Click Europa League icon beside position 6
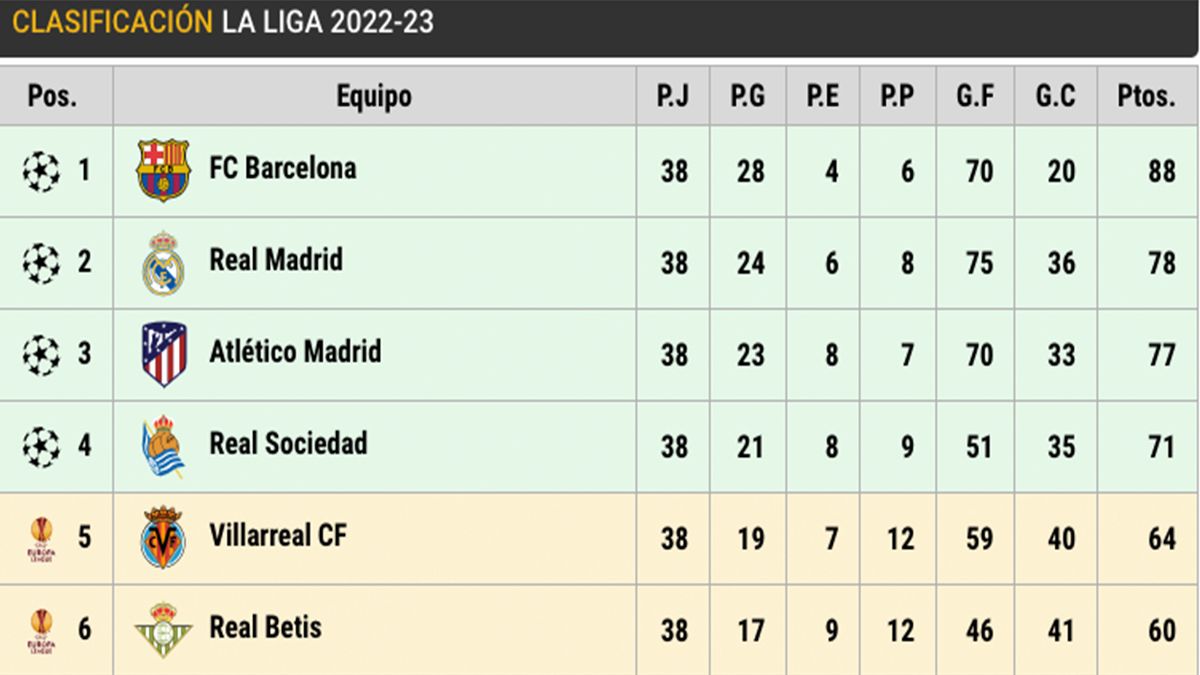1200x675 pixels. pos(41,631)
